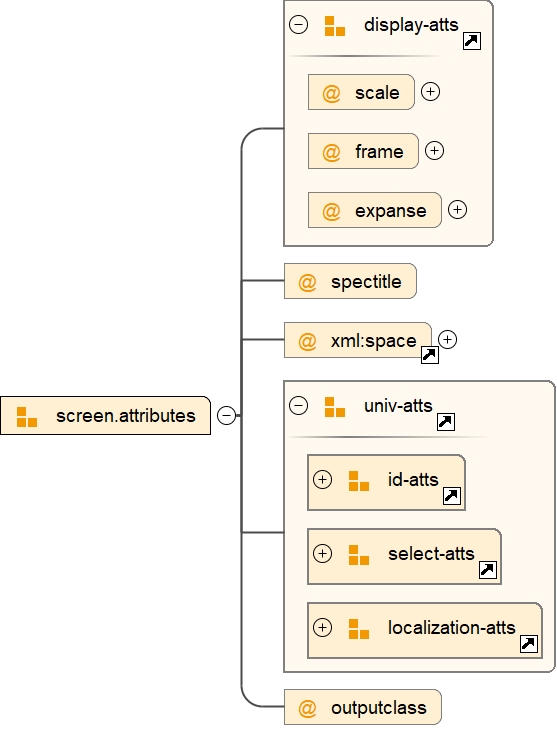Select the spectitle attribute node
Screen dimensions: 557x733
pyautogui.click(x=350, y=281)
